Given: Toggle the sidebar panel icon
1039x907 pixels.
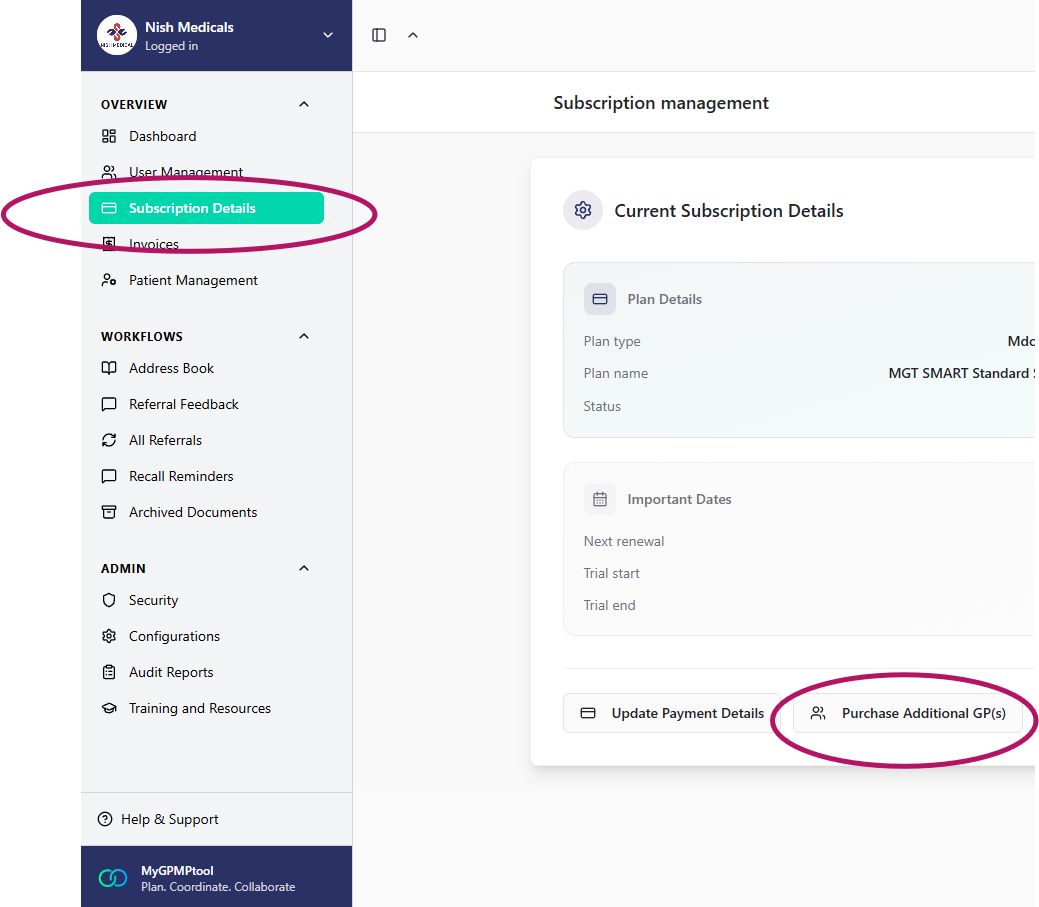Looking at the screenshot, I should tap(379, 35).
